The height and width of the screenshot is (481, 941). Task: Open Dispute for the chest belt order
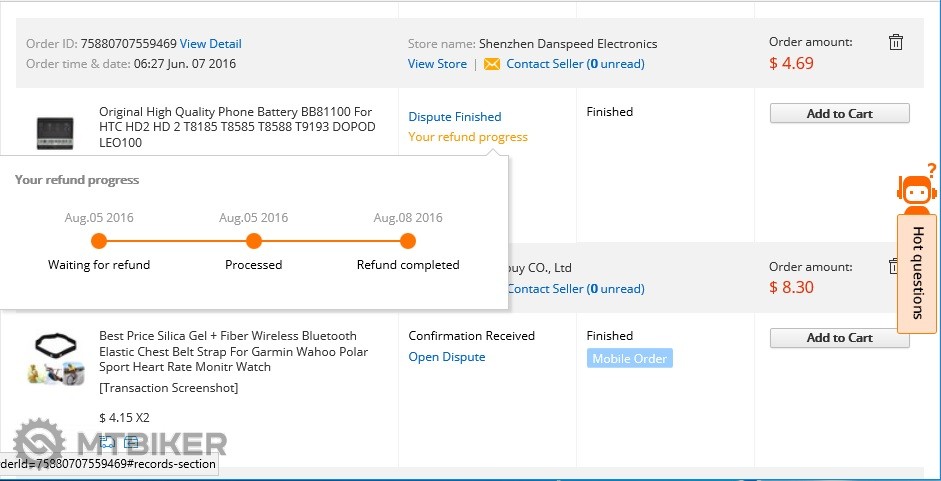(447, 357)
